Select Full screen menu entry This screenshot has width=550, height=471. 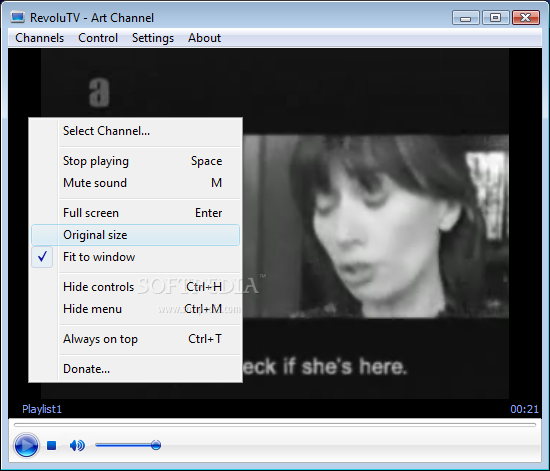[x=135, y=213]
